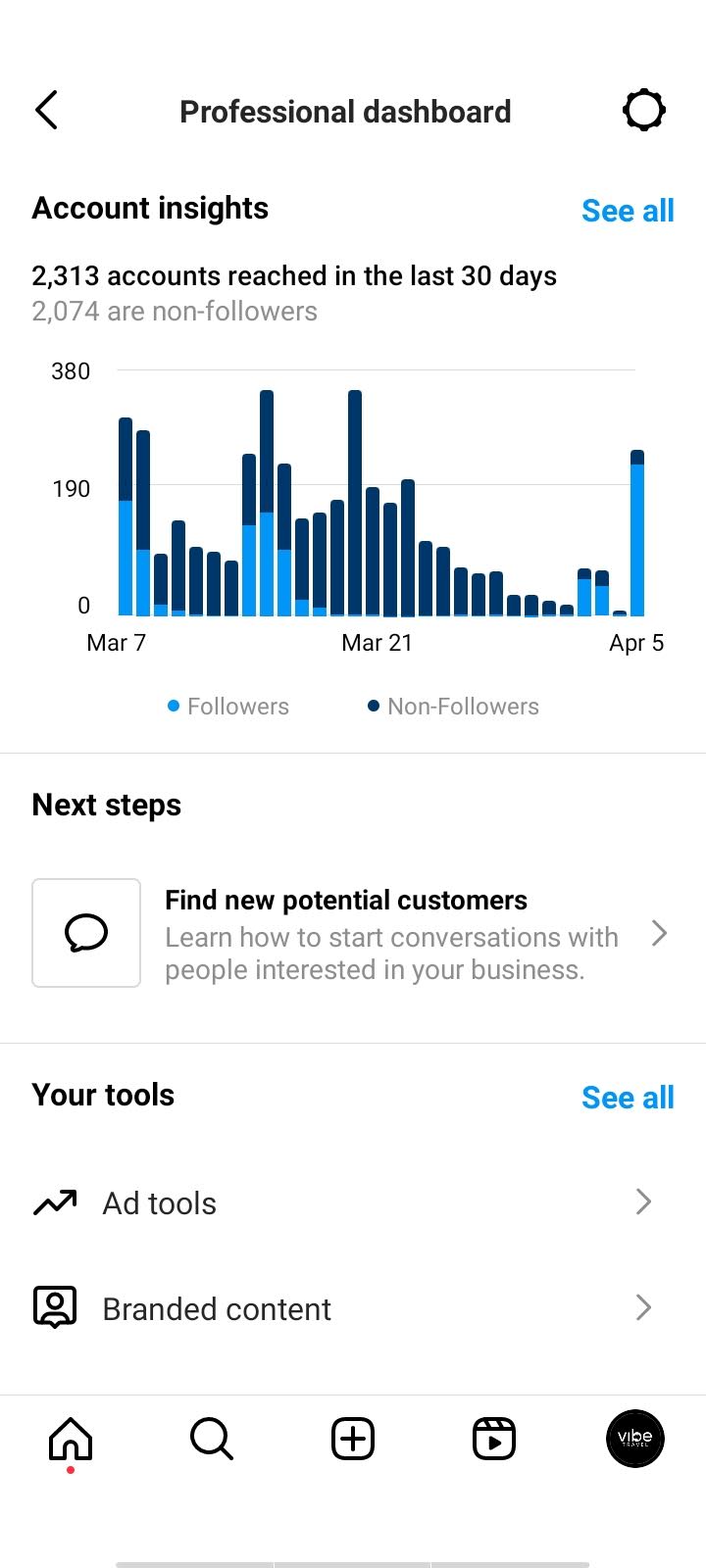Image resolution: width=706 pixels, height=1568 pixels.
Task: Expand the Find new potential customers chevron
Action: [659, 933]
